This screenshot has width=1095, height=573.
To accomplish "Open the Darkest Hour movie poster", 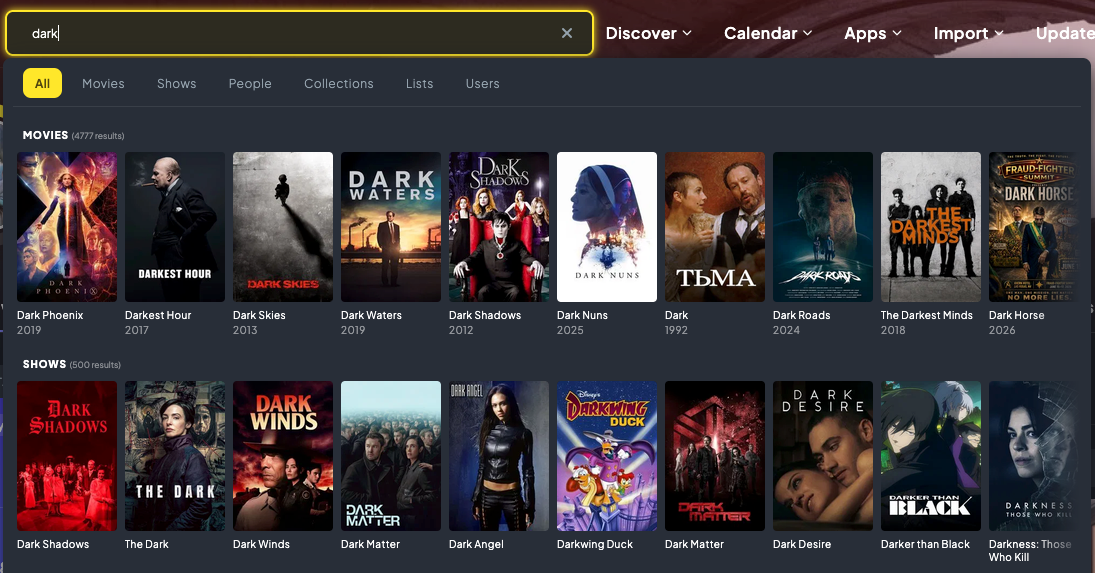I will [x=175, y=227].
